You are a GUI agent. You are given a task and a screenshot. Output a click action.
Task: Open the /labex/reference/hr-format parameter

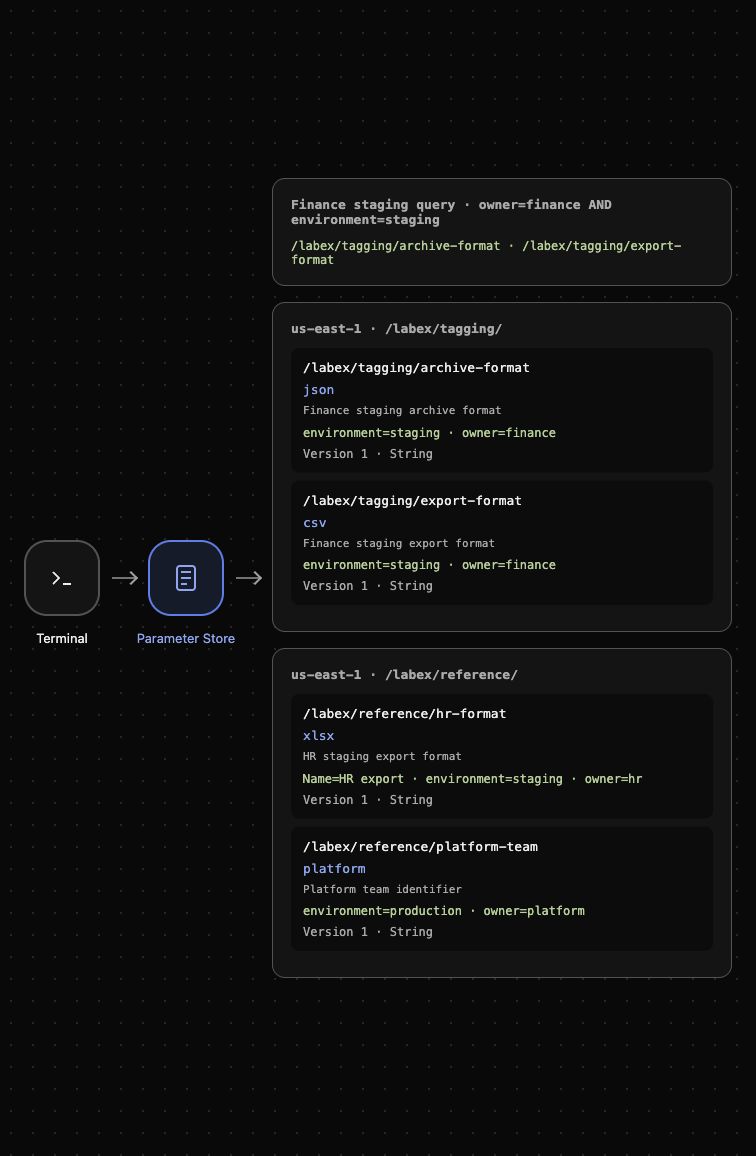coord(502,756)
